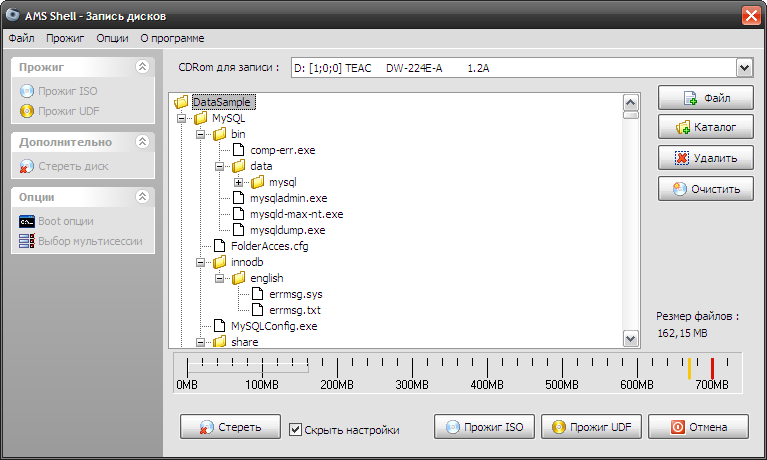767x460 pixels.
Task: Click the Отмена button
Action: [699, 427]
